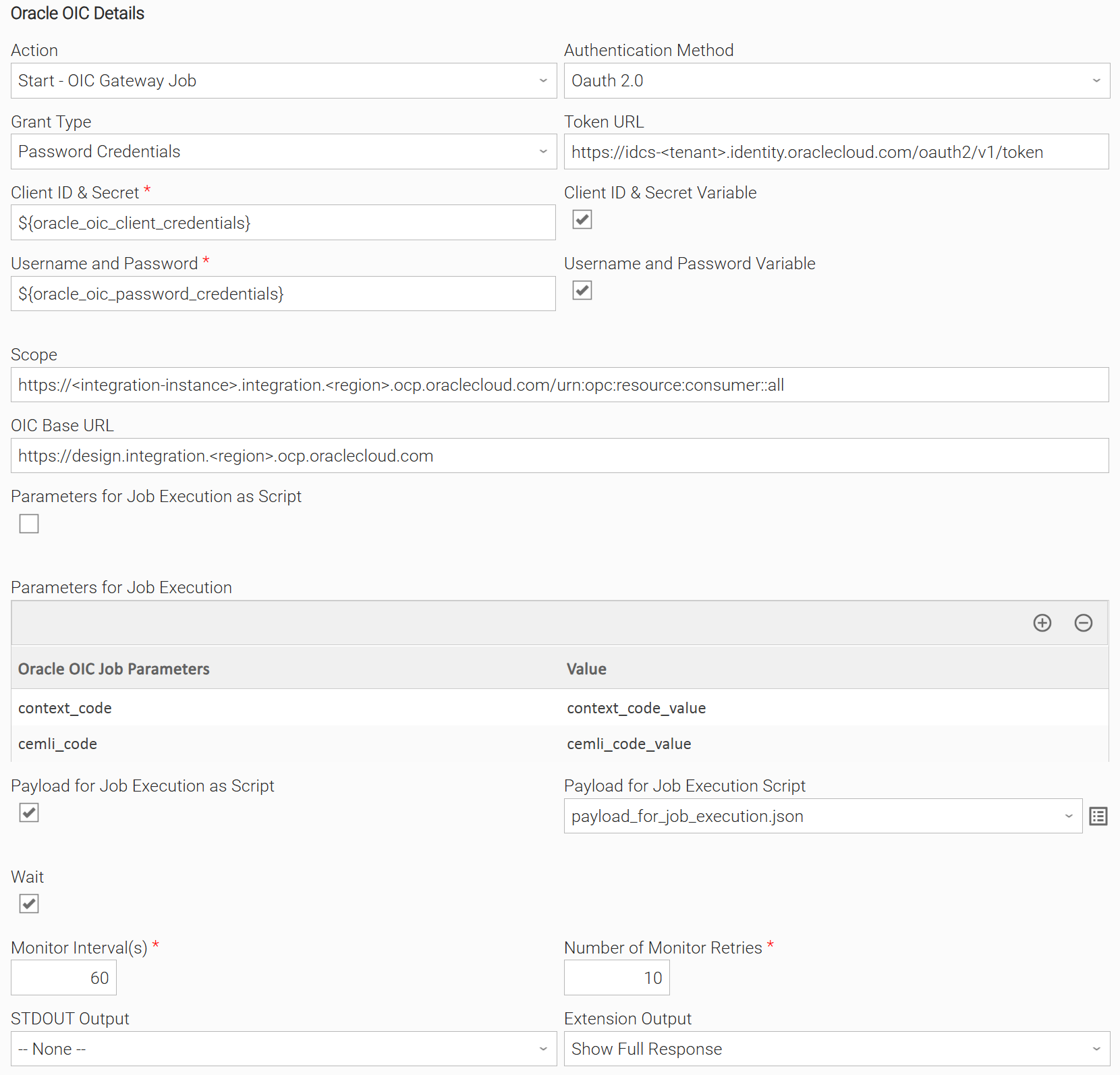Click the Monitor Interval(s) field
The width and height of the screenshot is (1120, 1075).
click(x=64, y=978)
